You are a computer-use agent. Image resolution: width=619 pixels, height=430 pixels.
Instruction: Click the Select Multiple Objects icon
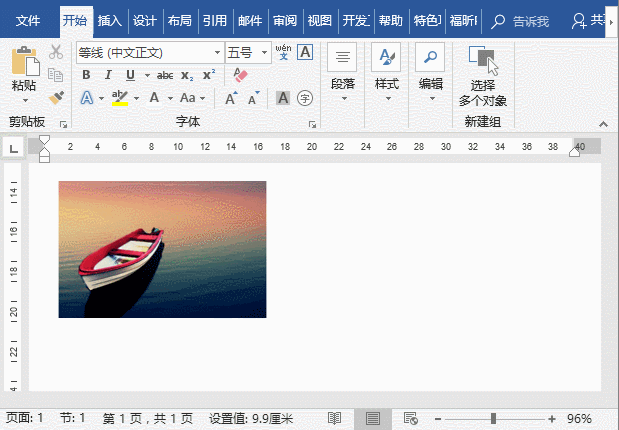coord(483,61)
